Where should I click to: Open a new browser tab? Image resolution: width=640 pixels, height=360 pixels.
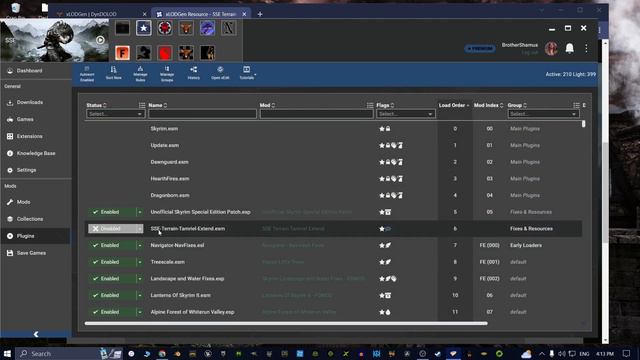(x=260, y=14)
